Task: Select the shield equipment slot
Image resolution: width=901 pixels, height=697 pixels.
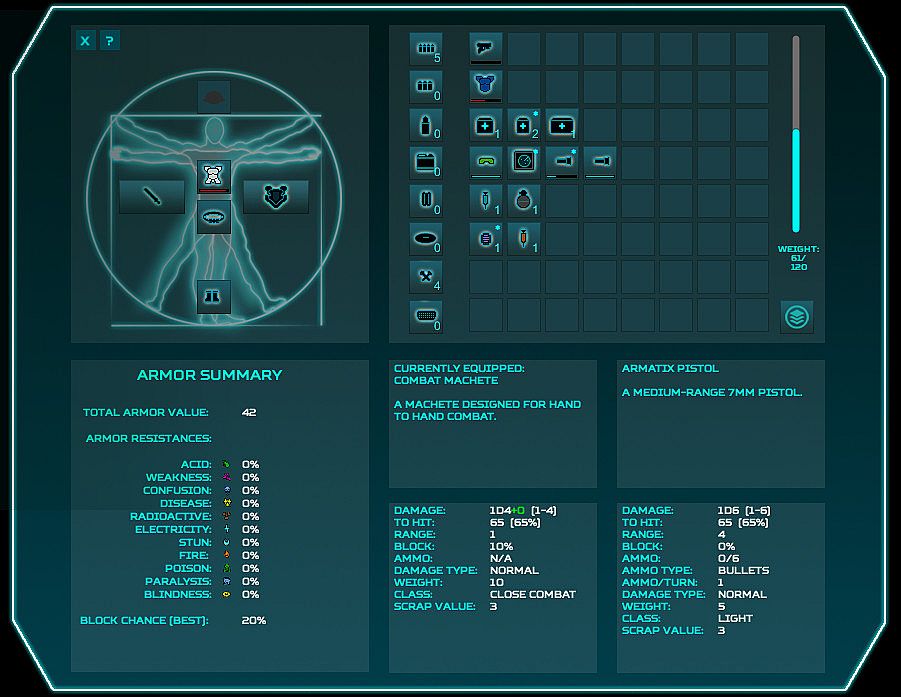Action: coord(276,197)
